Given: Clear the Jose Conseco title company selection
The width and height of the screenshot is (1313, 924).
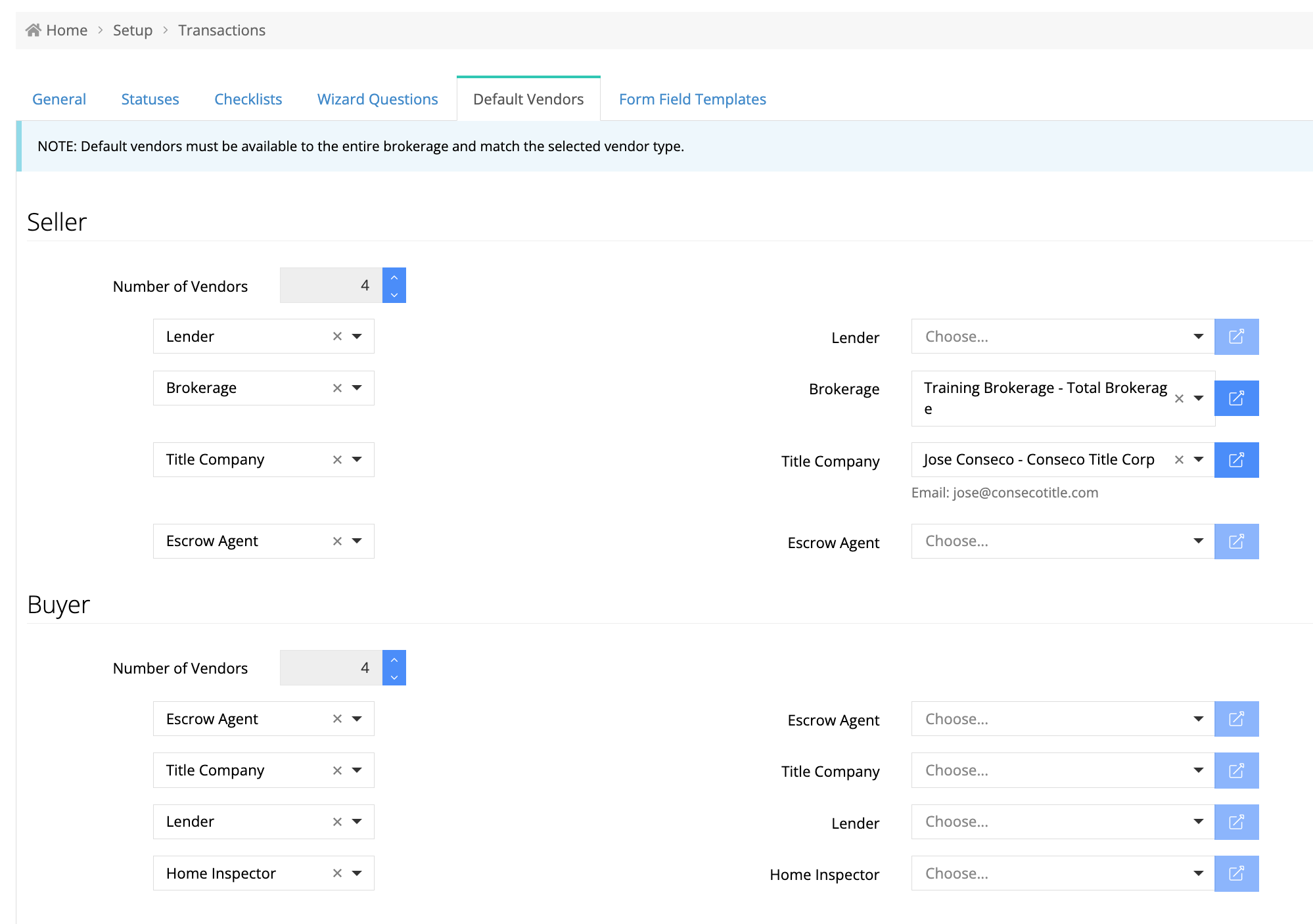Looking at the screenshot, I should (1179, 460).
